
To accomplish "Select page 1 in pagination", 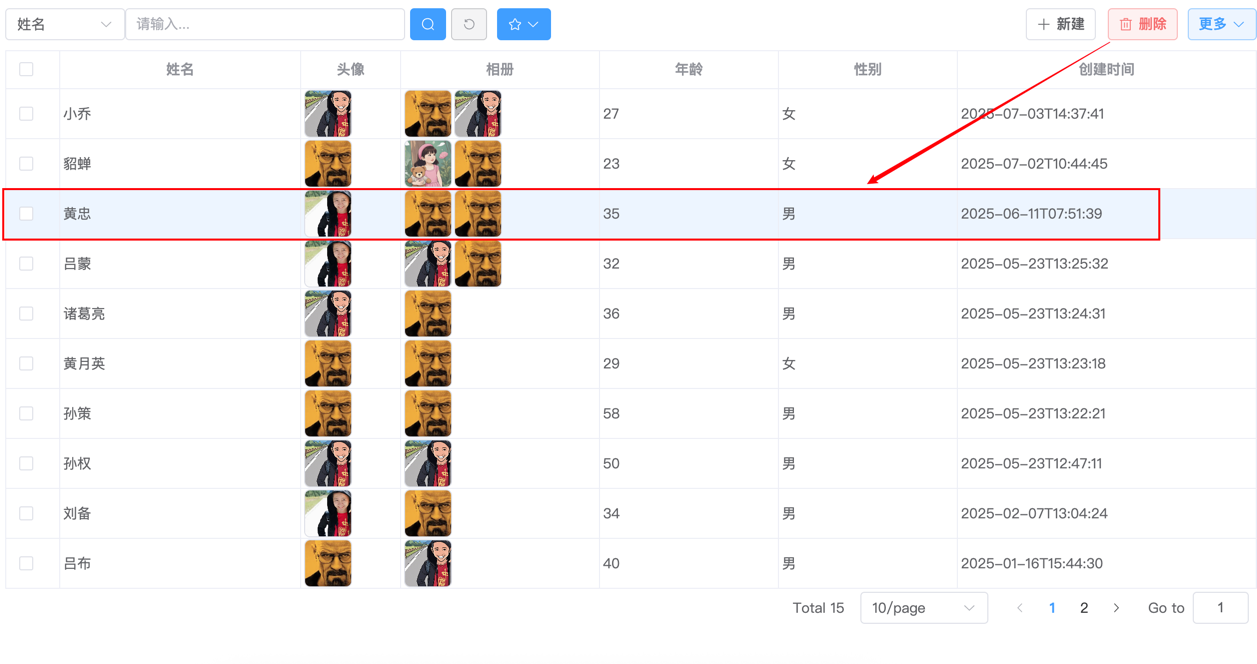I will coord(1052,608).
